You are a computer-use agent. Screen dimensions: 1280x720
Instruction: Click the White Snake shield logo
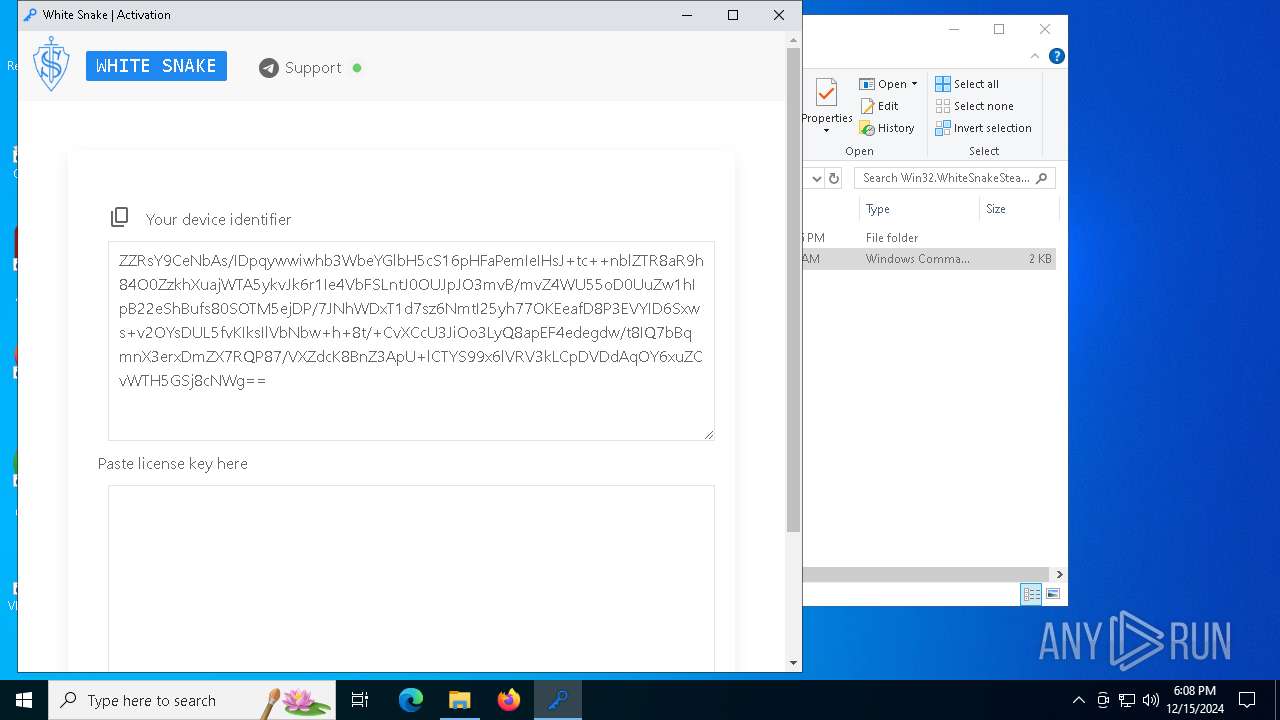tap(51, 64)
